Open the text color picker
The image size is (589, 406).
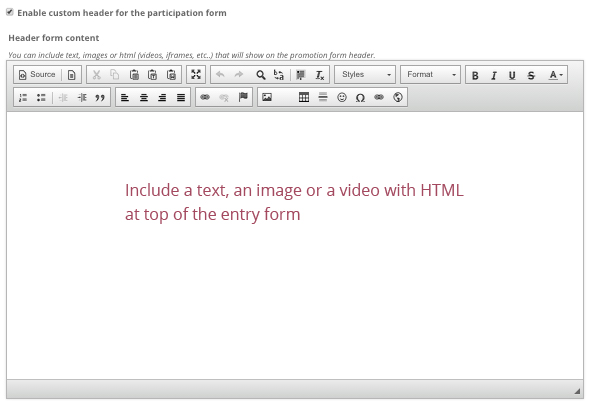[556, 75]
